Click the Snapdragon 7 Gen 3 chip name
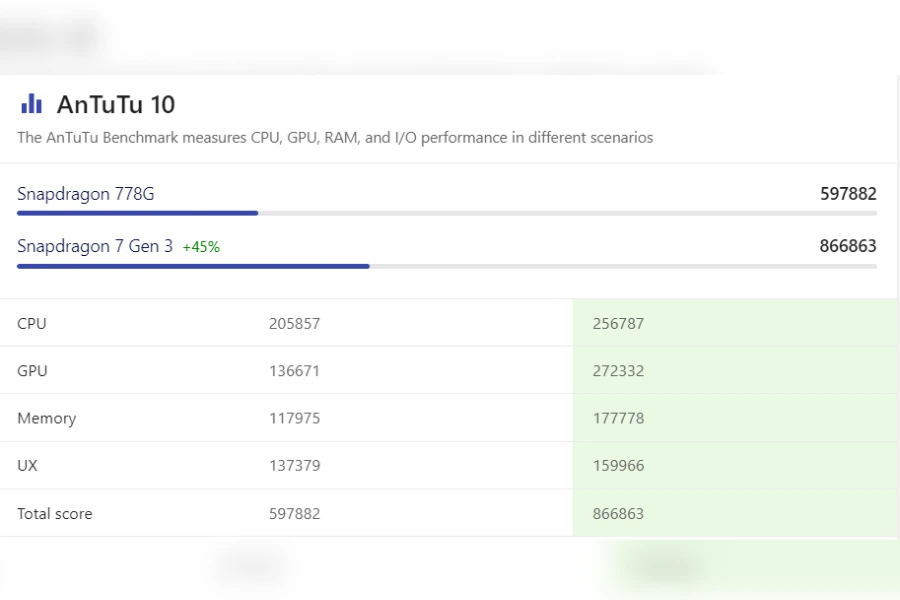Viewport: 900px width, 600px height. coord(95,246)
